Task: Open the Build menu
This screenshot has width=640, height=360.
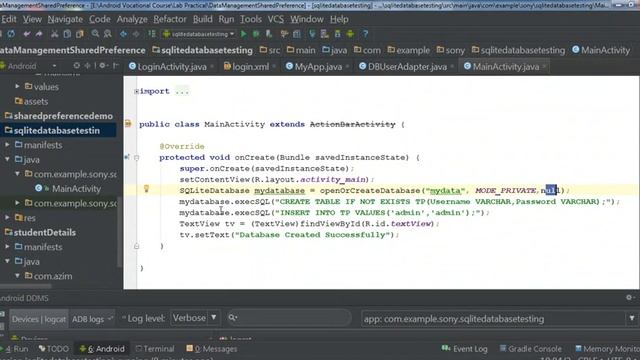Action: (x=202, y=19)
